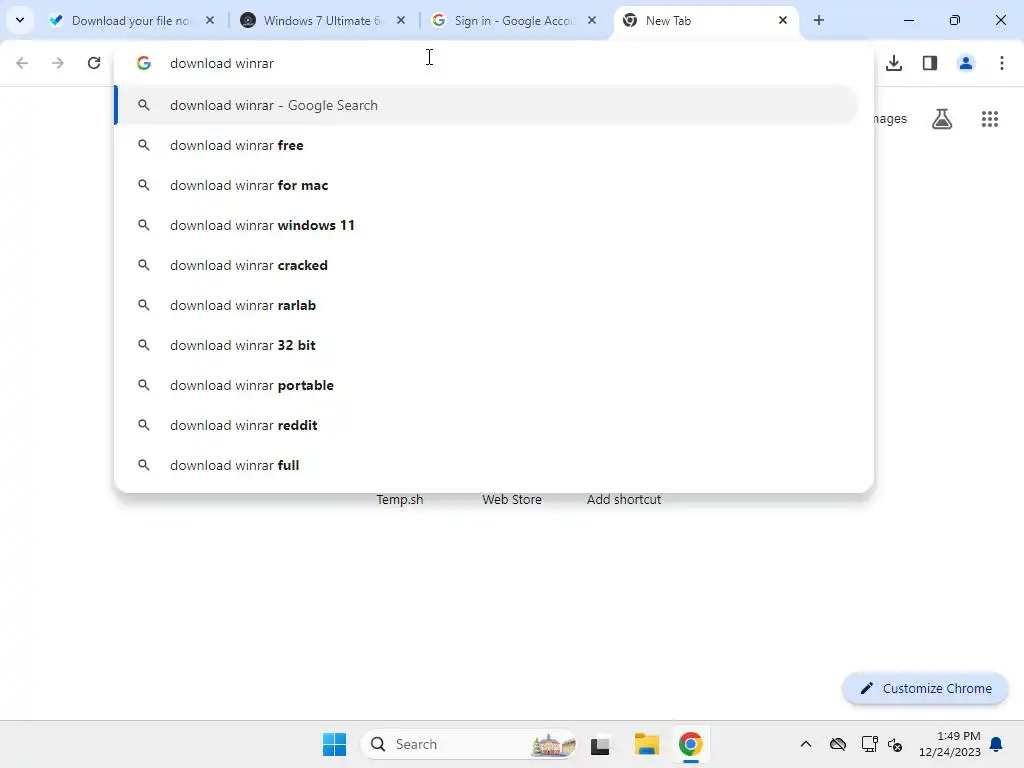Open Task View on the taskbar
1024x768 pixels.
[600, 744]
